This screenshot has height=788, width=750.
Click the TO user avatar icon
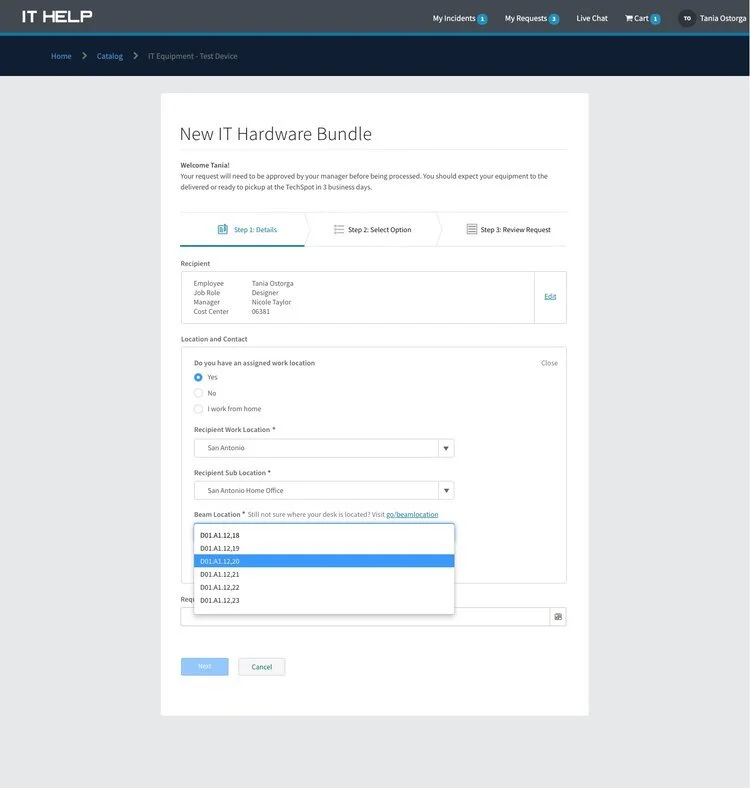(687, 19)
